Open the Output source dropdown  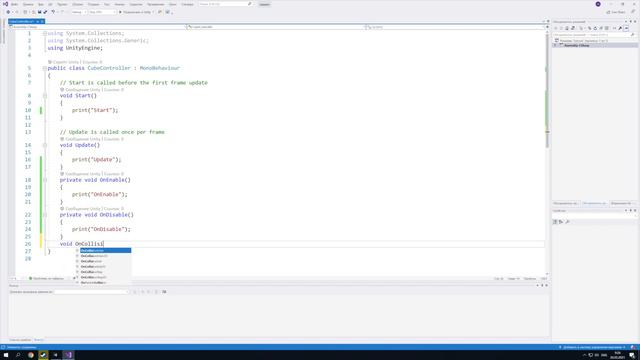point(91,292)
